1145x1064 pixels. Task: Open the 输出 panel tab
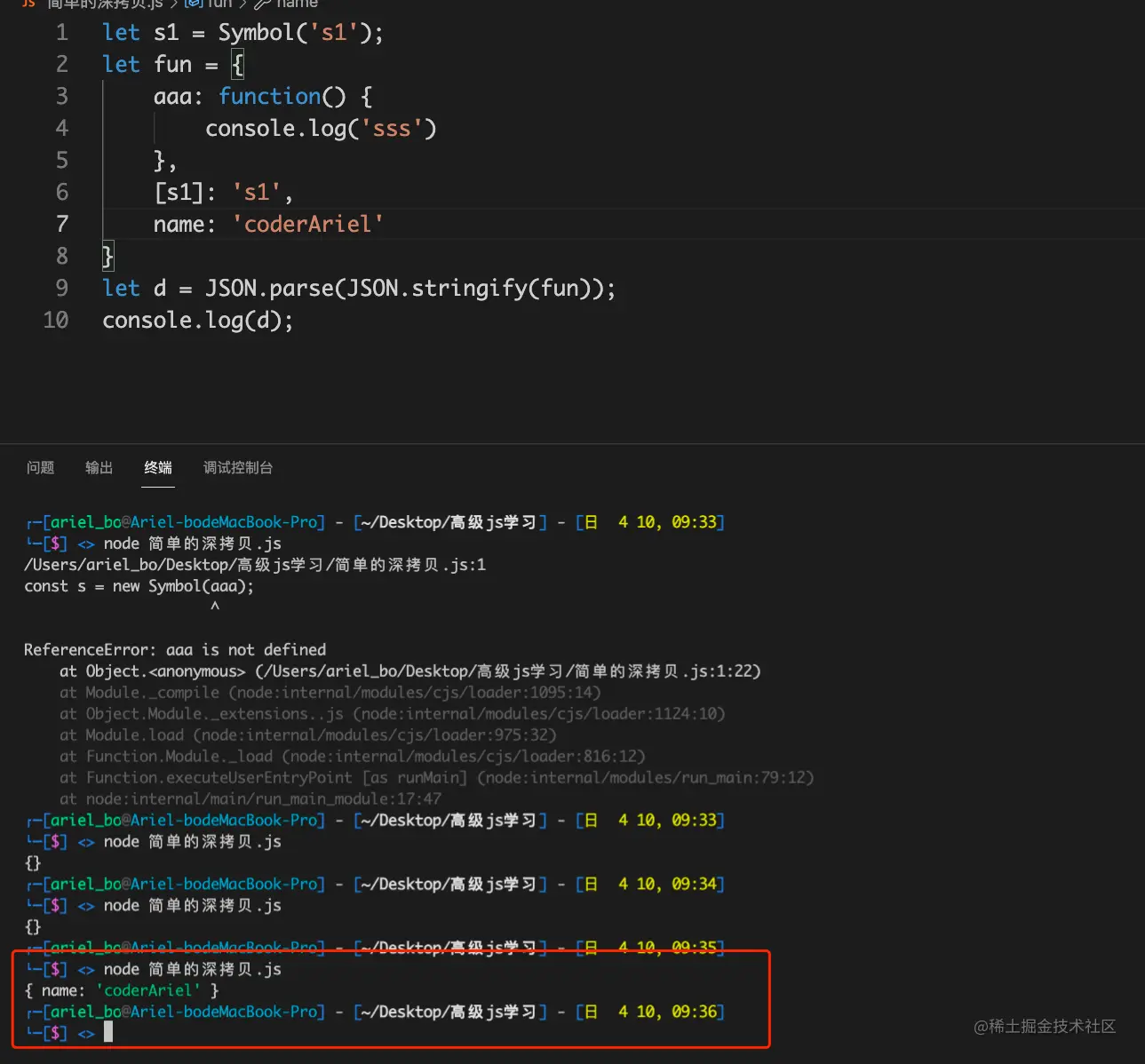(99, 467)
